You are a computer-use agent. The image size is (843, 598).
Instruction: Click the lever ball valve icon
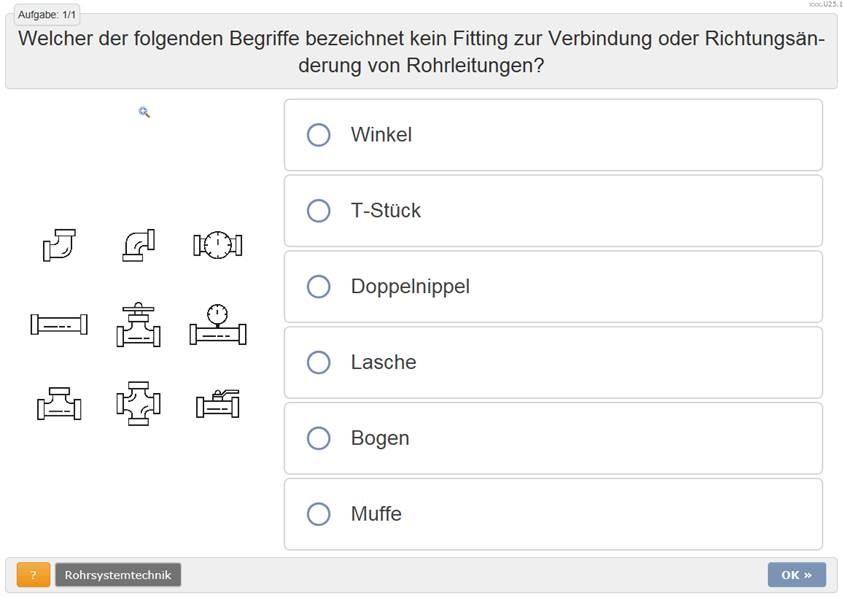pos(218,403)
